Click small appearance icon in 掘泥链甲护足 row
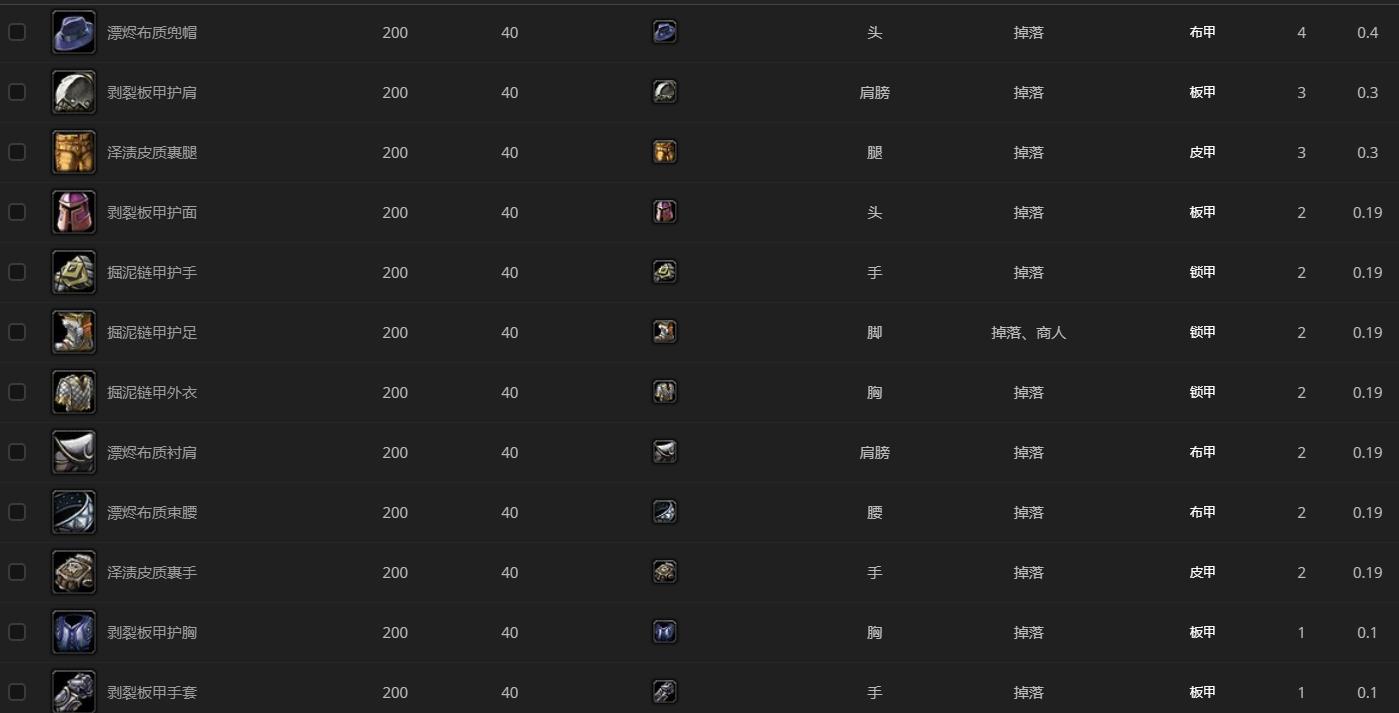Screen dimensions: 1399x713 point(664,332)
